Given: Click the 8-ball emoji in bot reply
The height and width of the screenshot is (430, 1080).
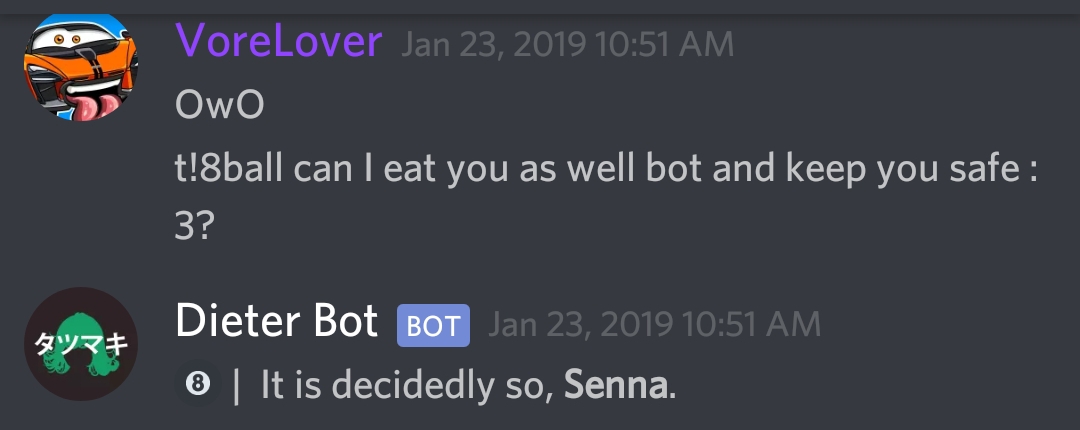Looking at the screenshot, I should pyautogui.click(x=198, y=385).
